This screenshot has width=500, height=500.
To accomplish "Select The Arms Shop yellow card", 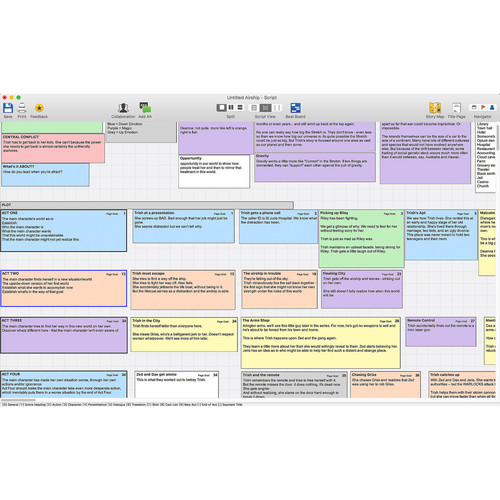I will [x=321, y=343].
